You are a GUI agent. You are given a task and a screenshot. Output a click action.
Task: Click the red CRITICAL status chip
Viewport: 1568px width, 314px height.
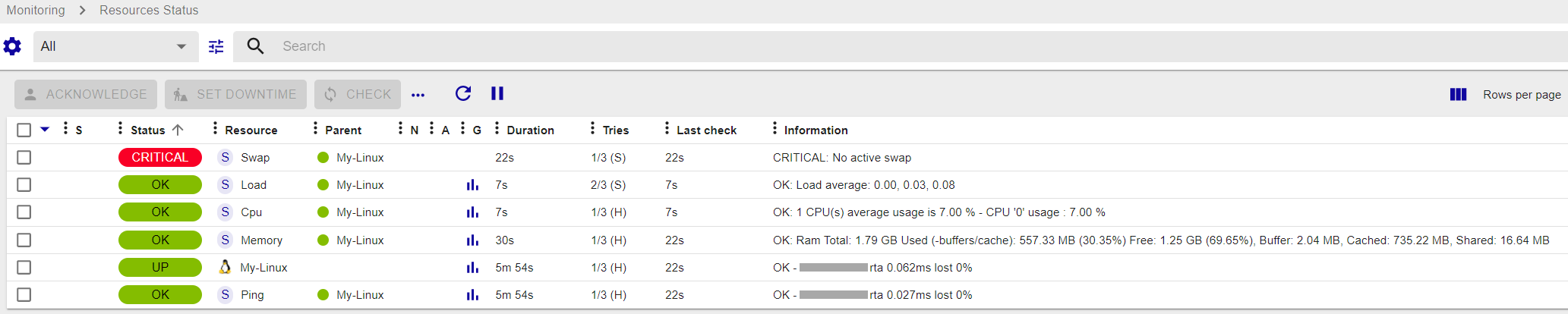[x=159, y=157]
